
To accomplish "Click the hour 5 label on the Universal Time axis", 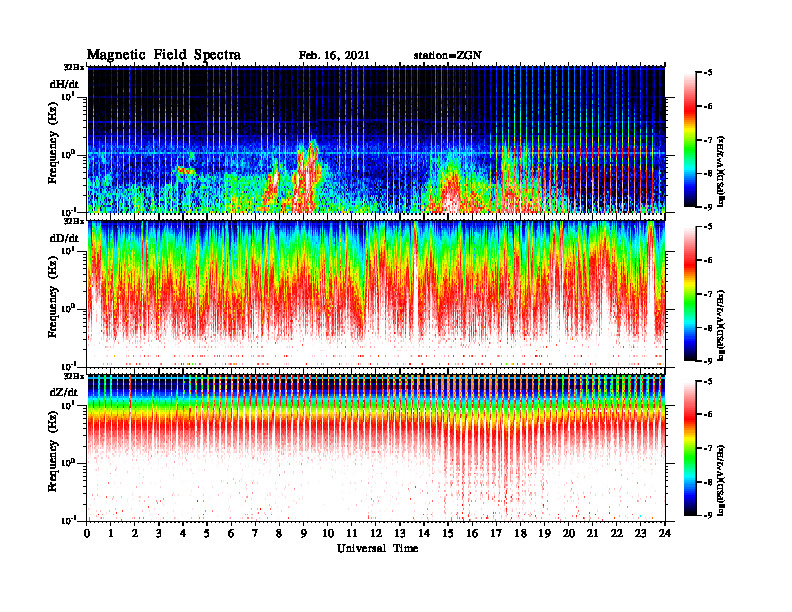I will (207, 534).
